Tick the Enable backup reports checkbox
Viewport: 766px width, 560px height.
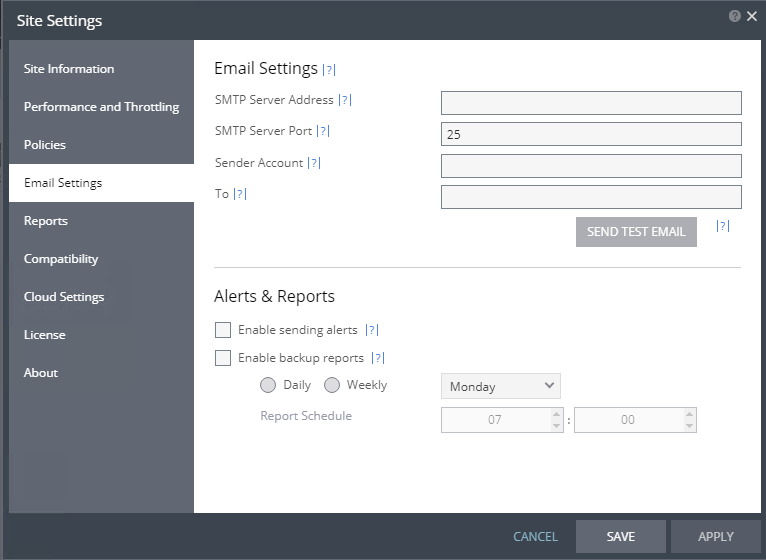[223, 358]
